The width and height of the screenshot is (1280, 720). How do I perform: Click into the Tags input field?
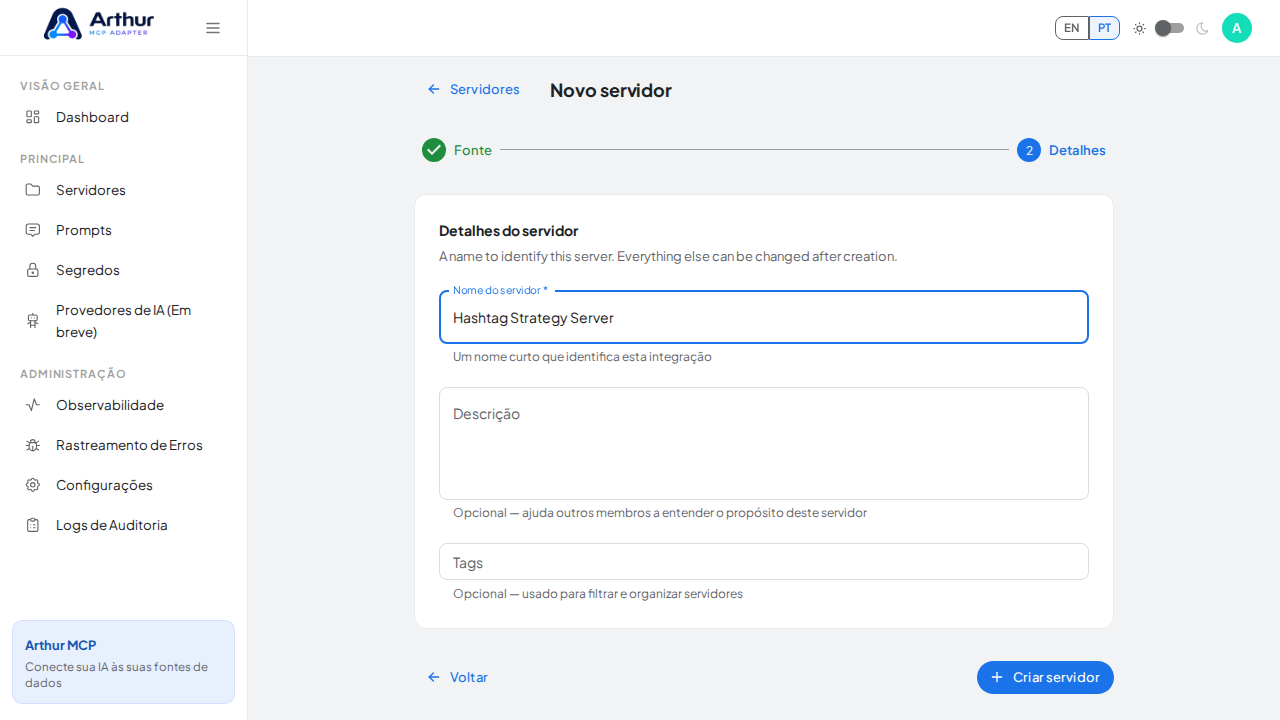[764, 562]
